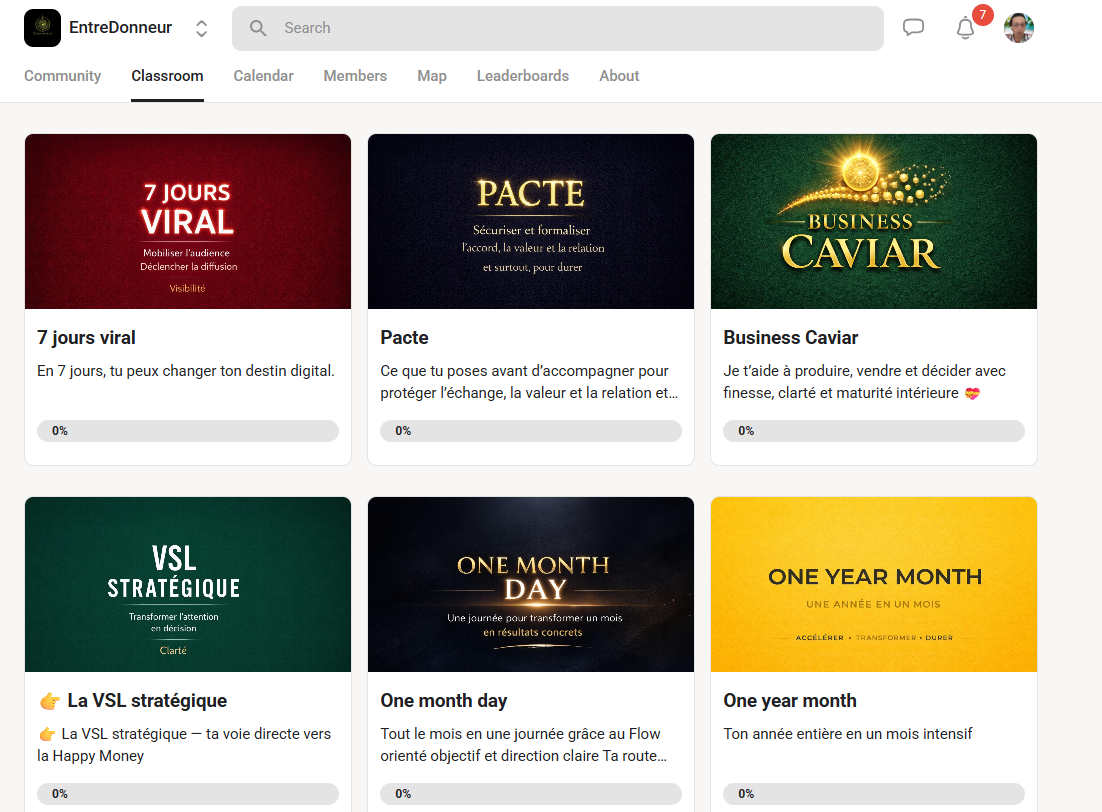
Task: Open the Members tab
Action: click(x=355, y=76)
